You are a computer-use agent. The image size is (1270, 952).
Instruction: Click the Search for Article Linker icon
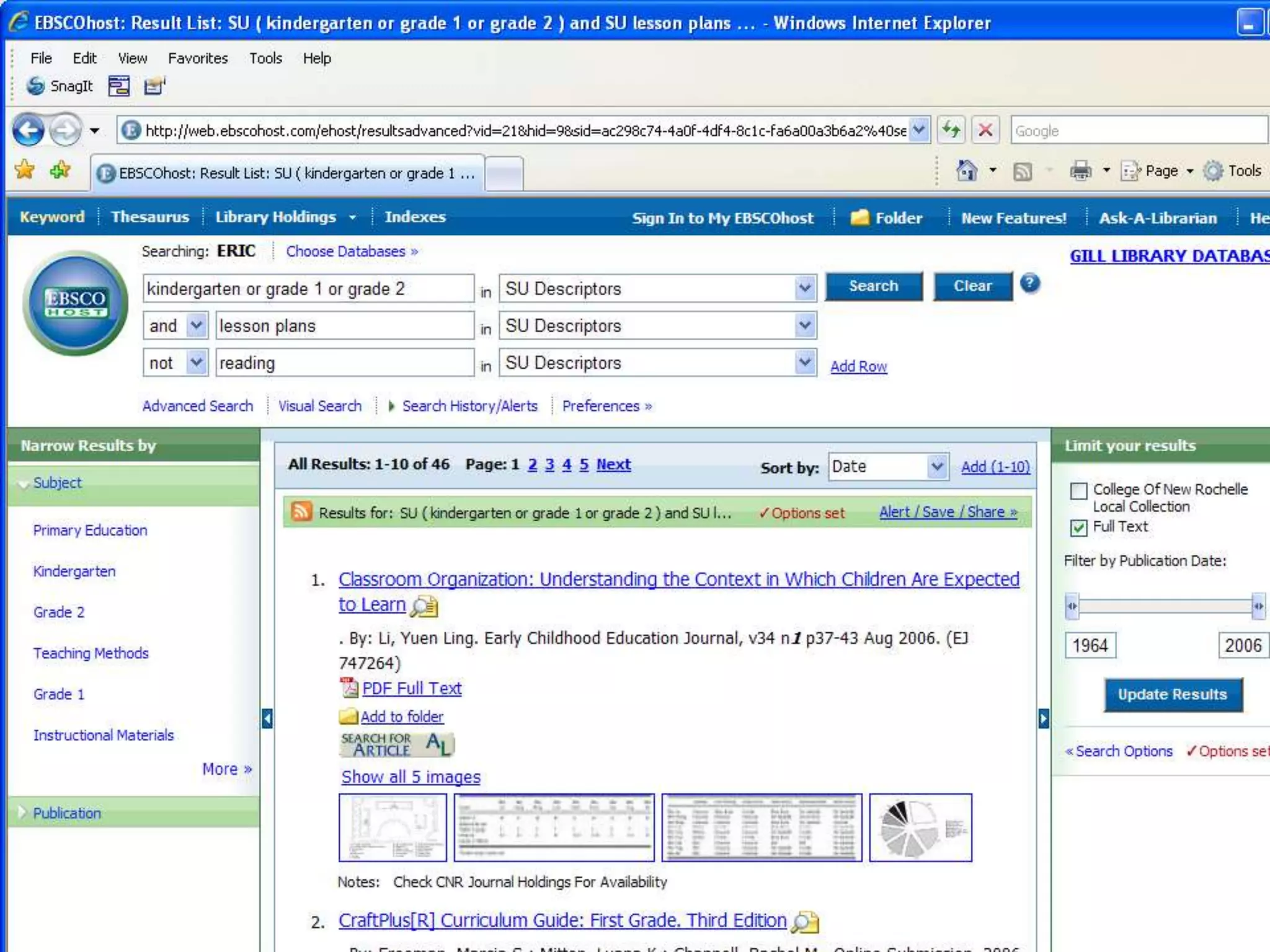397,745
